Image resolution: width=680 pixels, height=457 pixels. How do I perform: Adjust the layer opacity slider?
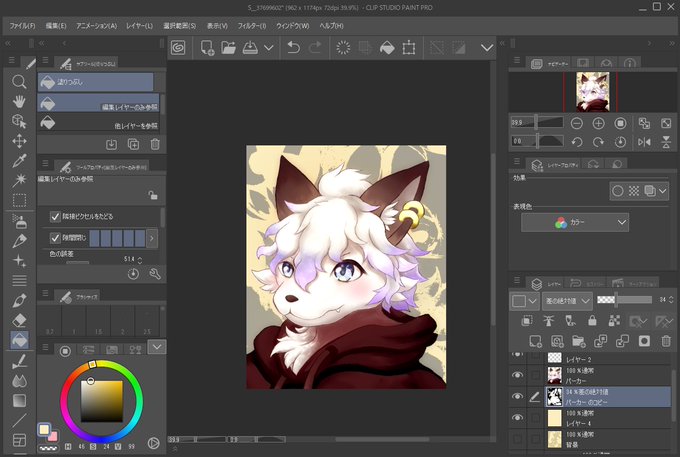point(624,300)
